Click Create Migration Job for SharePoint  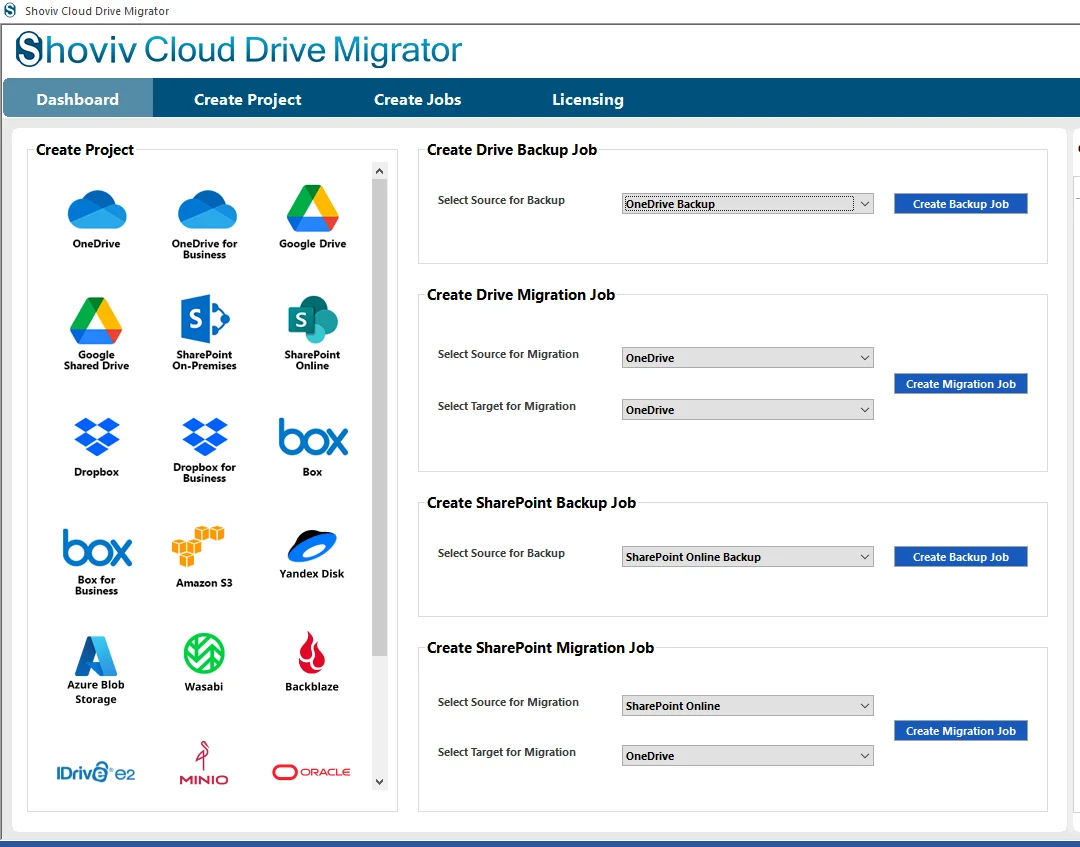pos(961,731)
